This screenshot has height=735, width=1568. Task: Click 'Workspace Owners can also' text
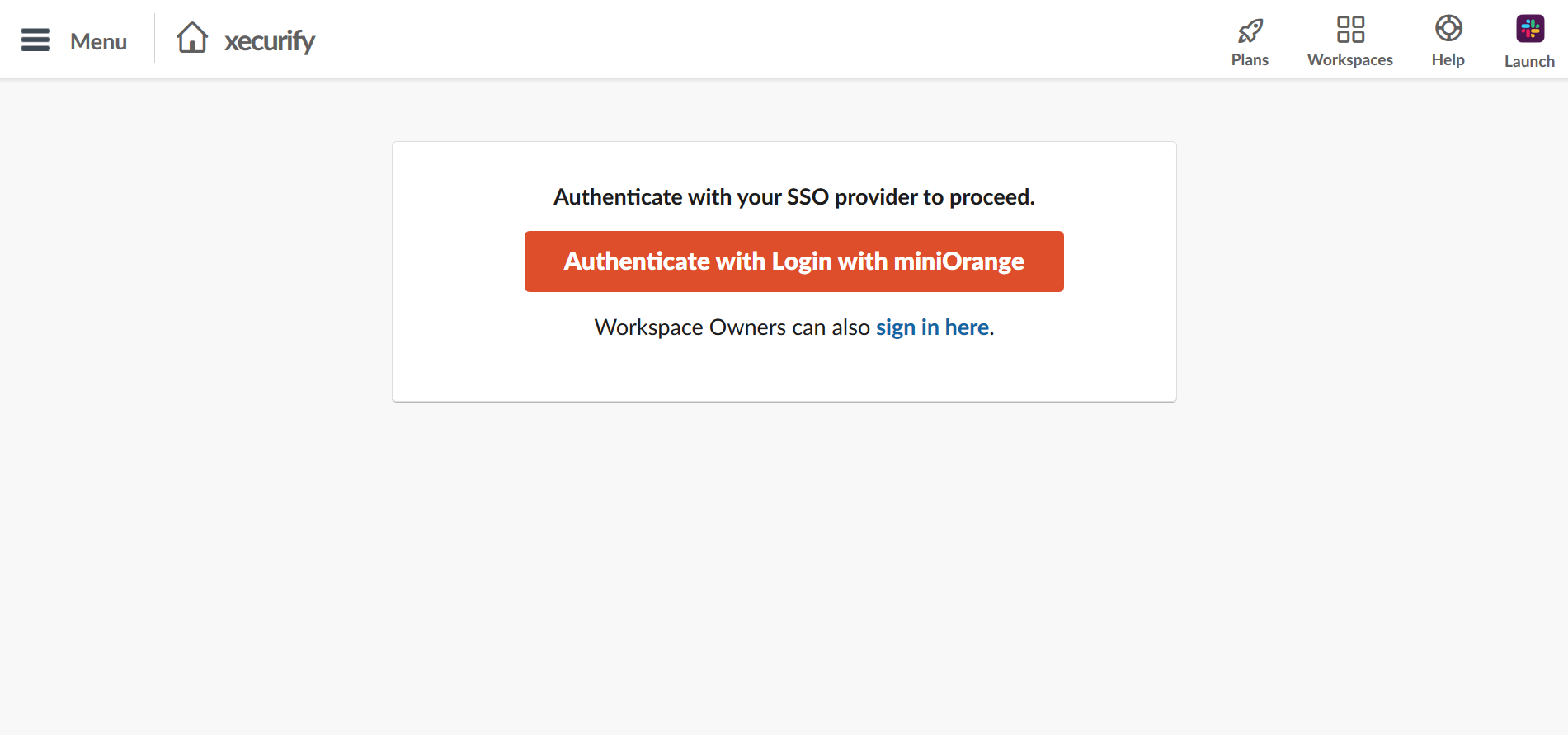[732, 327]
